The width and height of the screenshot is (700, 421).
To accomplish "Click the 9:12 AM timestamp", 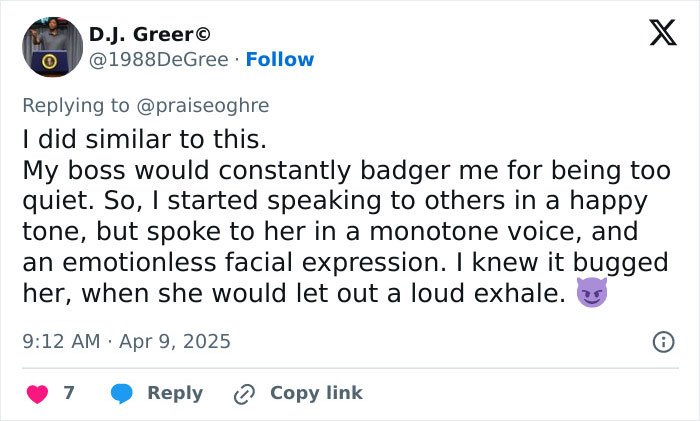I will click(x=61, y=341).
